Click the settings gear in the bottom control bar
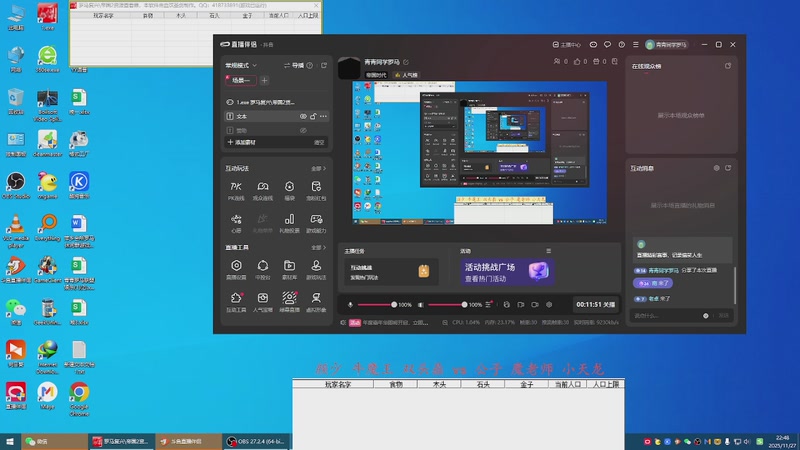This screenshot has width=800, height=450. pos(549,305)
